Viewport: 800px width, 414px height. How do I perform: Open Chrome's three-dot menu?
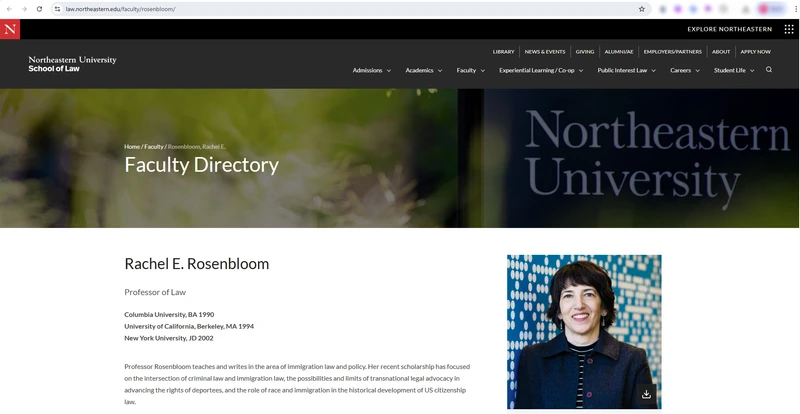point(796,9)
